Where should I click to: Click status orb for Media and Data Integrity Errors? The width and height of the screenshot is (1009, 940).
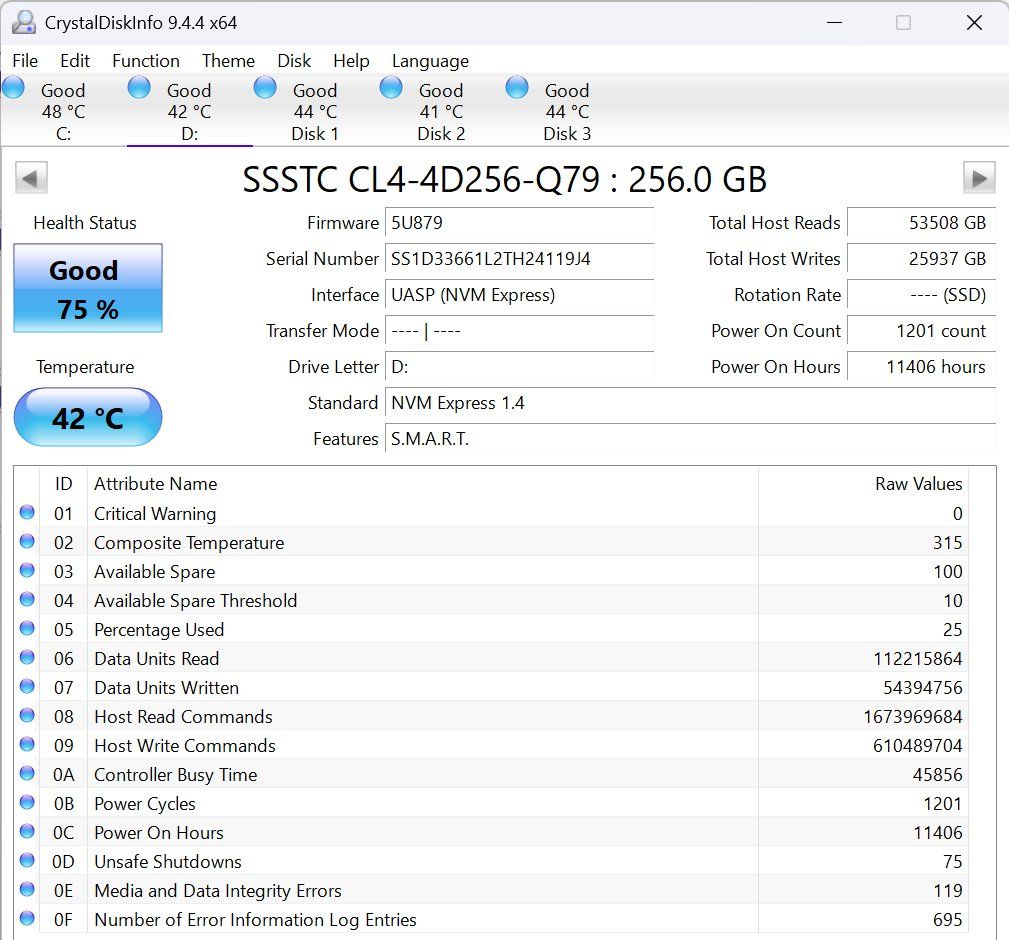(27, 889)
